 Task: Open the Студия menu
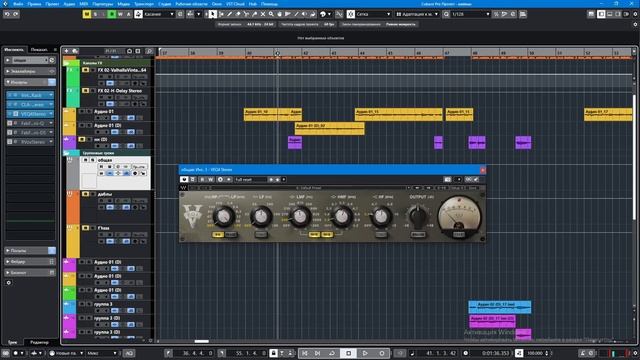point(164,4)
